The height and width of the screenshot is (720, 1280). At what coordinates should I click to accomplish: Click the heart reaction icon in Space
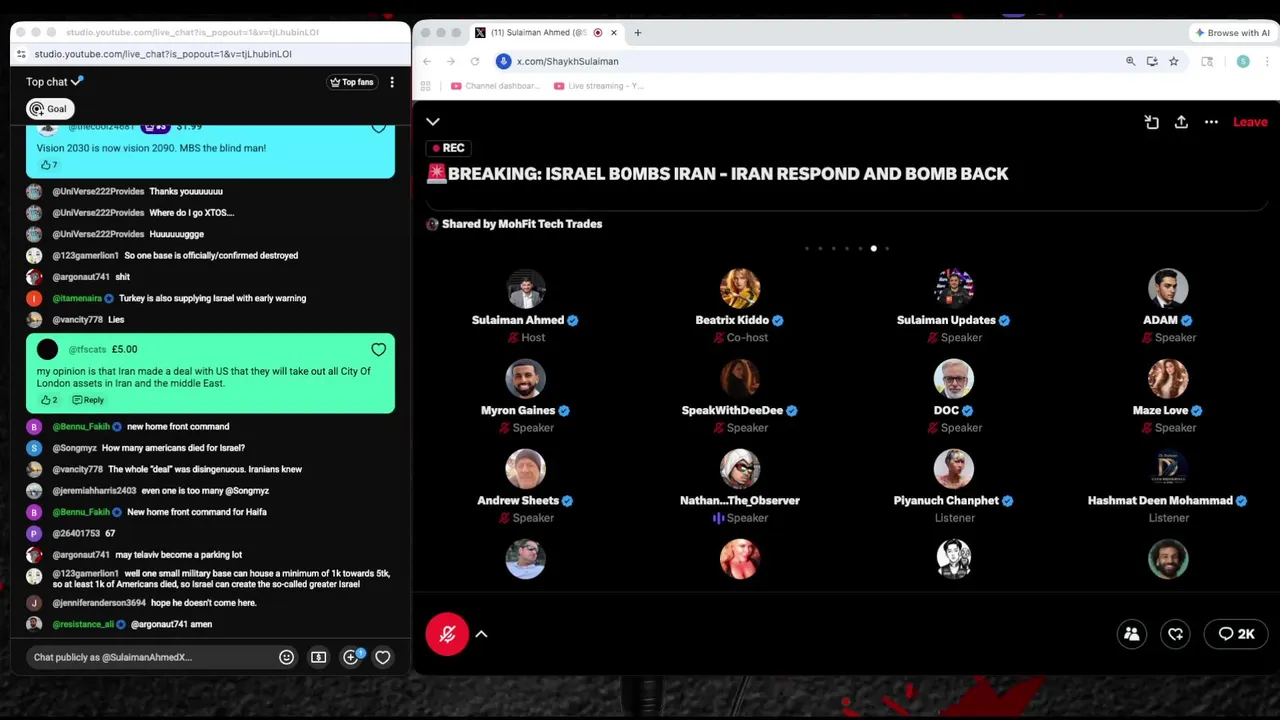pos(1176,634)
